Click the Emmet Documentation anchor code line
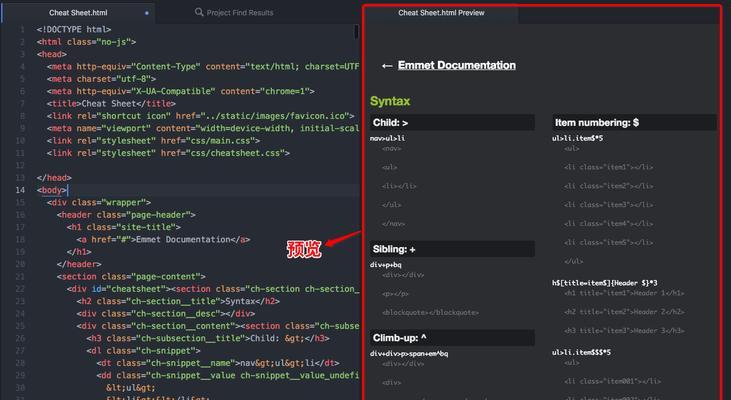The image size is (731, 400). click(x=164, y=240)
